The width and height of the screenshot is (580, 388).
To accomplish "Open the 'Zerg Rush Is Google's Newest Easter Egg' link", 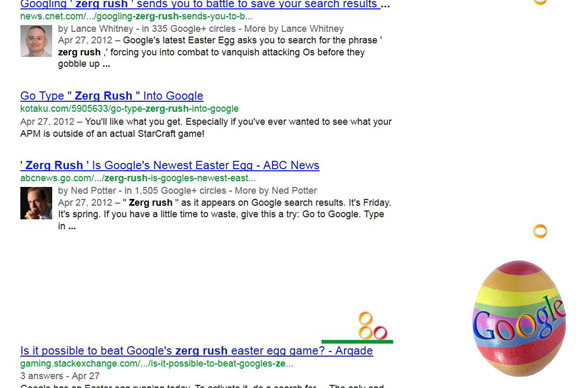I will click(170, 165).
